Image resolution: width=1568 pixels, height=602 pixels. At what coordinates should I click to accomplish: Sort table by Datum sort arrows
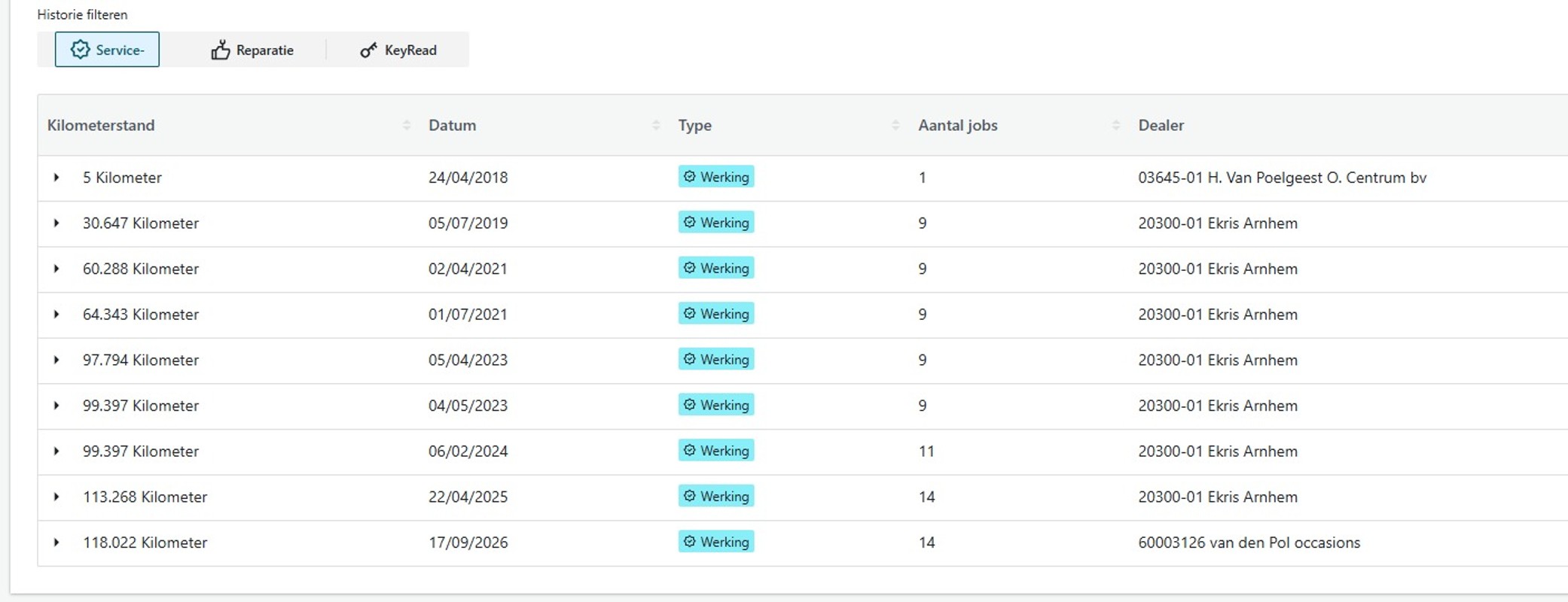tap(656, 125)
